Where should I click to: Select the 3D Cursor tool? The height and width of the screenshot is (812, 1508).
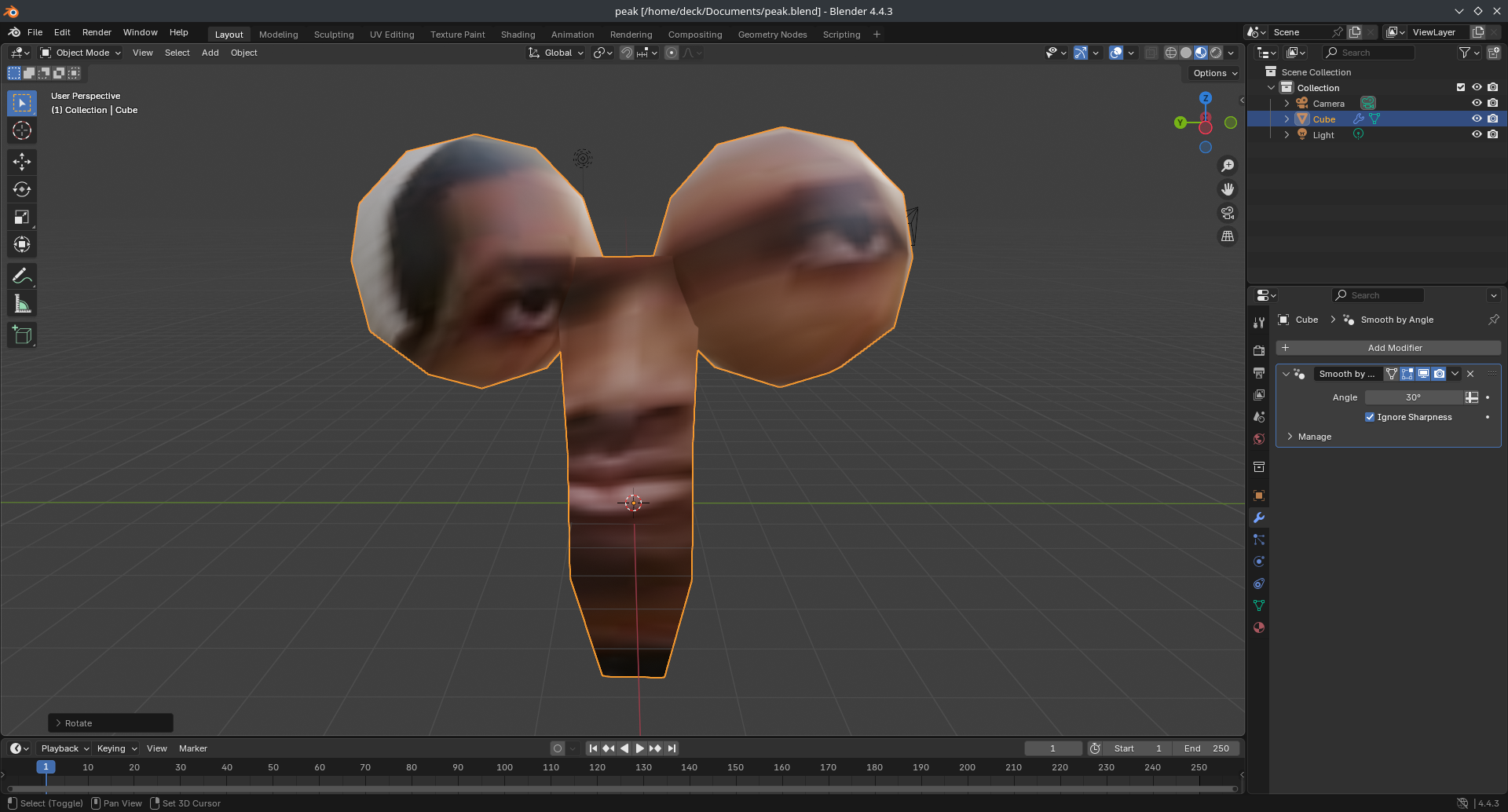(22, 130)
